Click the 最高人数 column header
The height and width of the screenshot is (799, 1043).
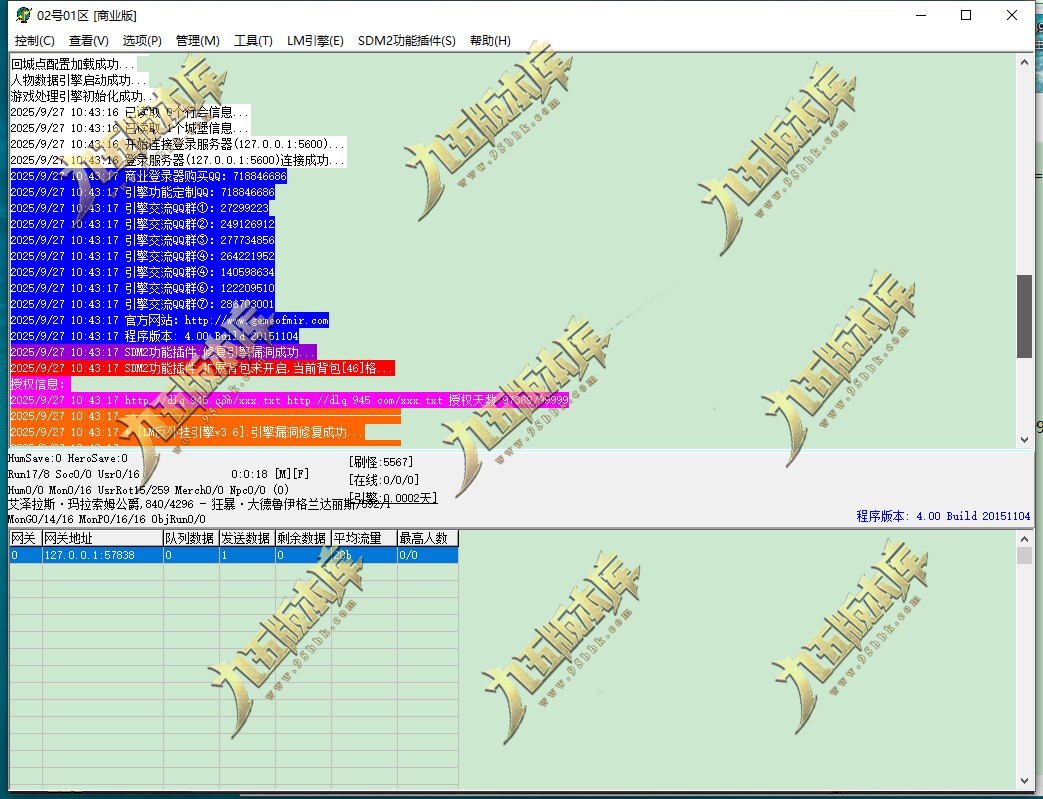click(x=428, y=538)
